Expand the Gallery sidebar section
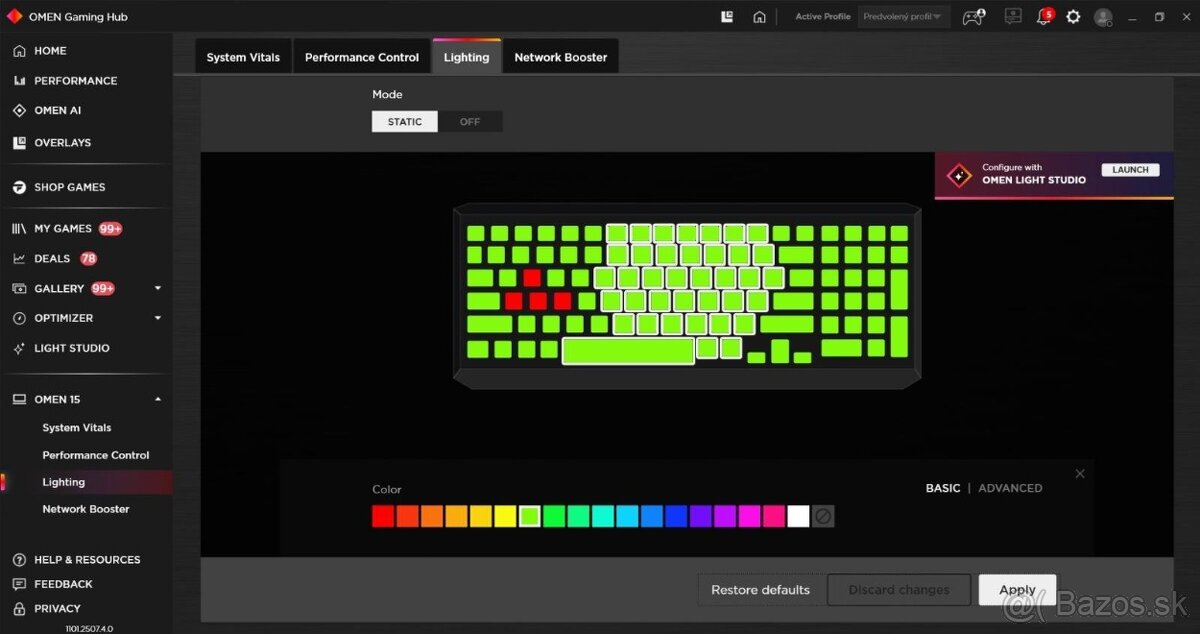1200x634 pixels. pos(158,289)
